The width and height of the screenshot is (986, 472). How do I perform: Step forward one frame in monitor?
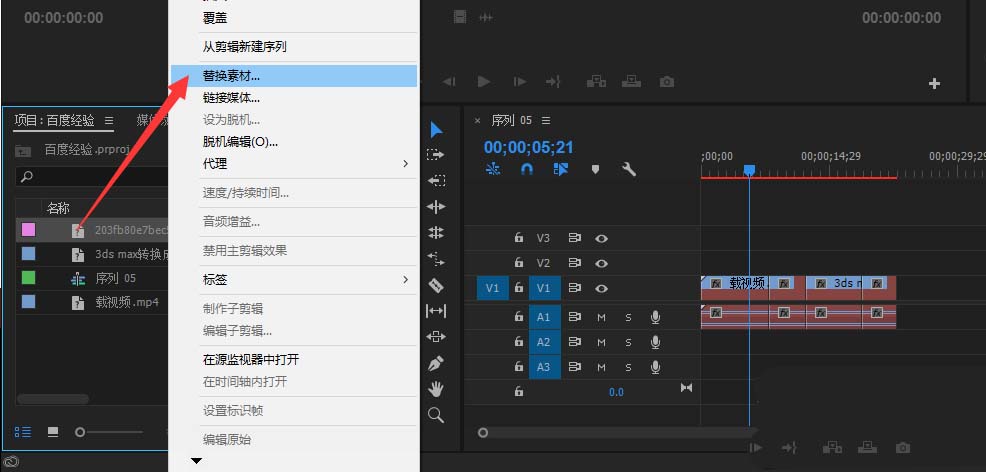[x=519, y=82]
